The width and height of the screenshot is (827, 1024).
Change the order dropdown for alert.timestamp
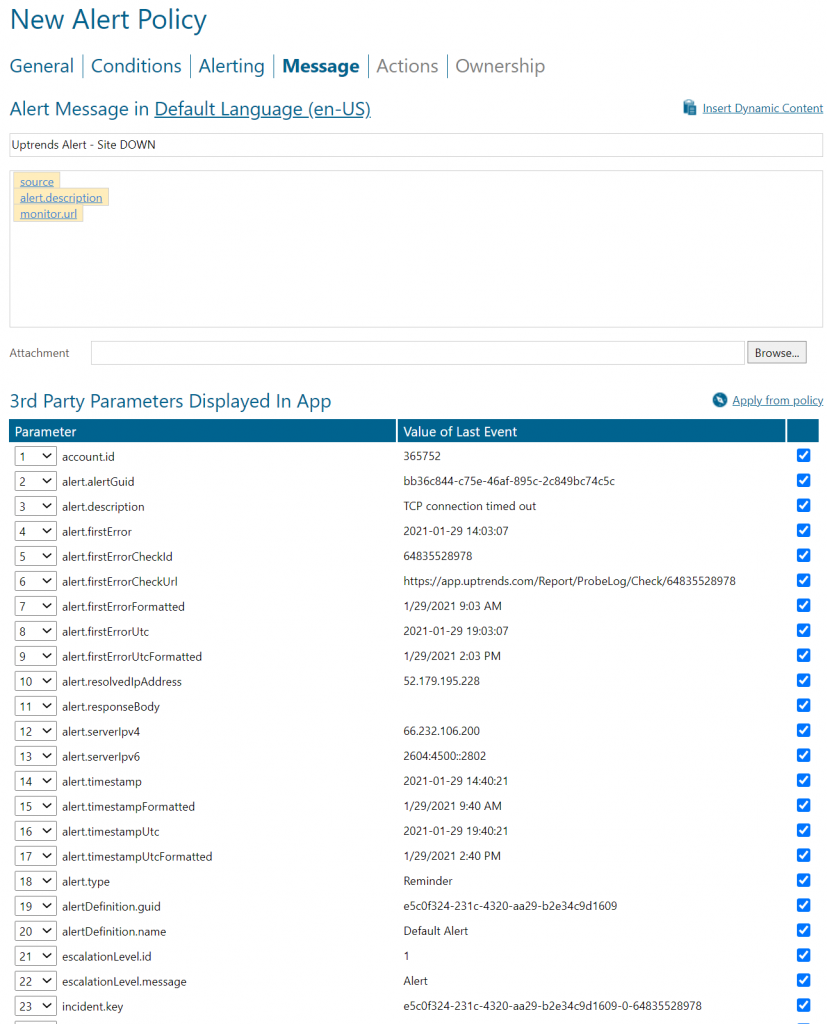coord(36,781)
